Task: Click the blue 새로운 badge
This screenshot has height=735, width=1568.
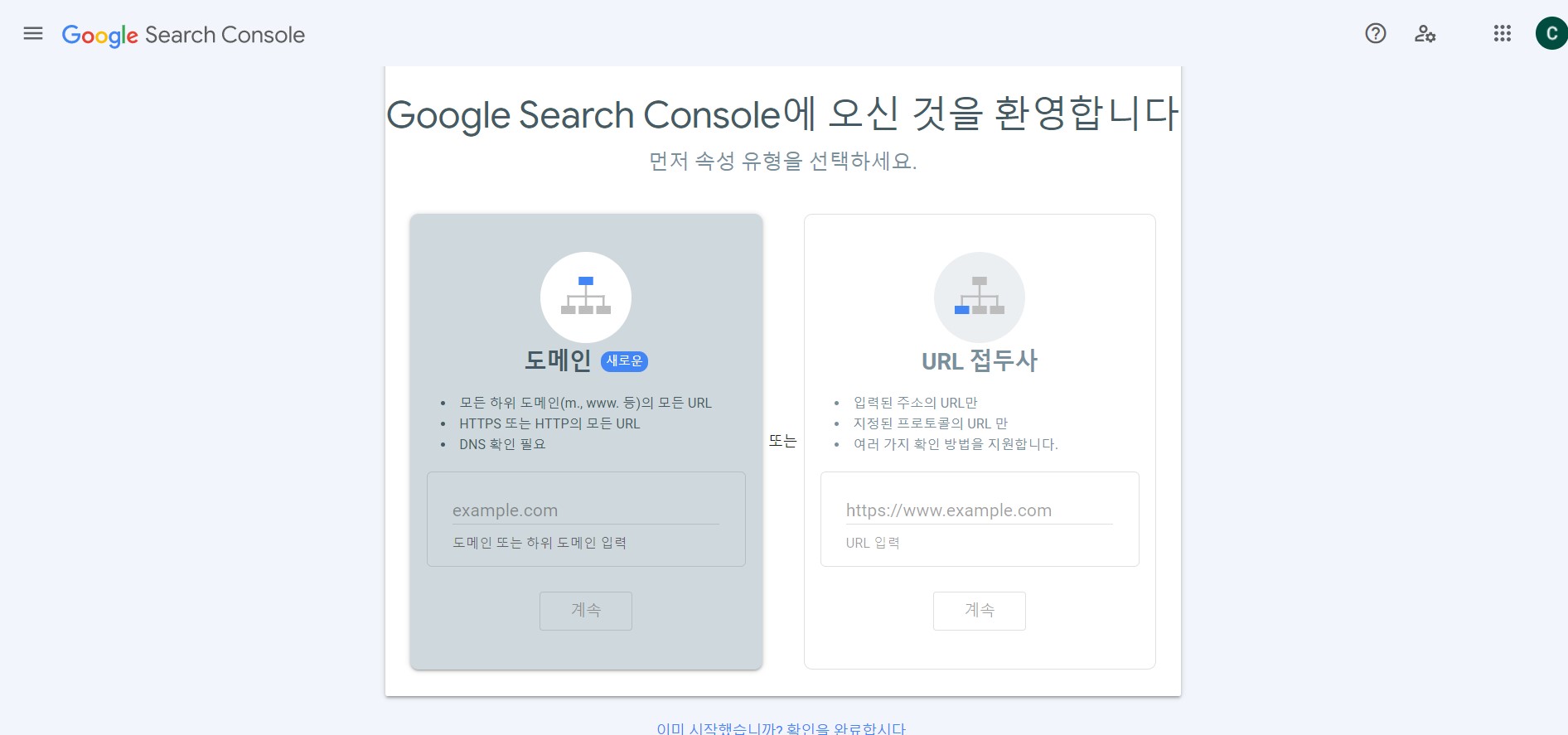Action: click(624, 361)
